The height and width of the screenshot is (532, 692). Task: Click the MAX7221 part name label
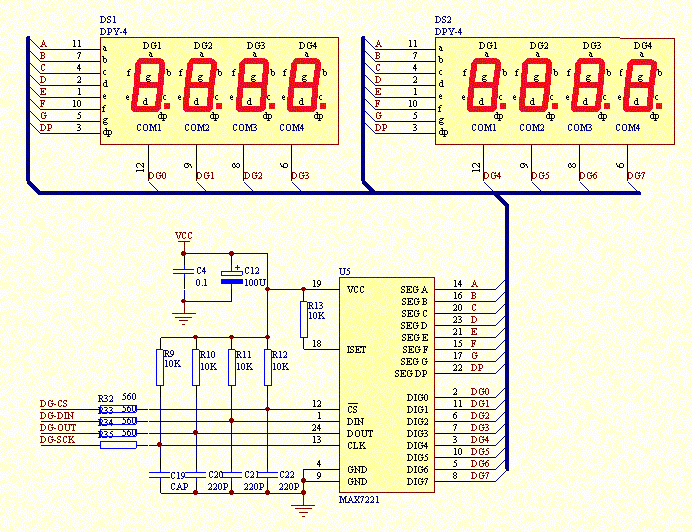tap(359, 499)
